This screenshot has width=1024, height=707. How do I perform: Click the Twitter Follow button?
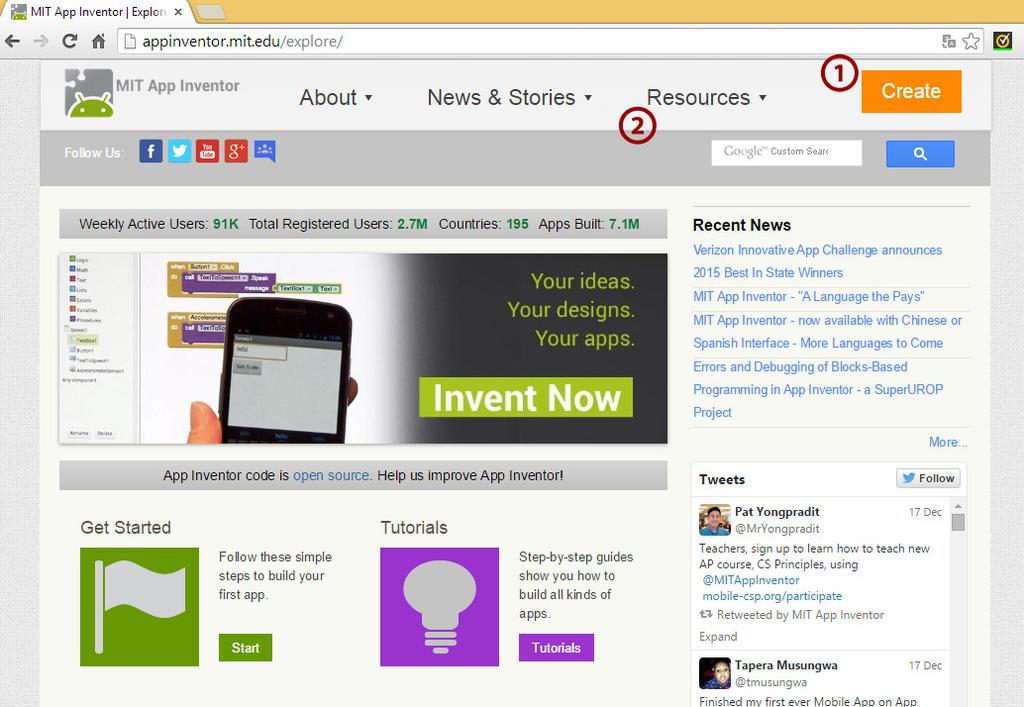(x=928, y=478)
